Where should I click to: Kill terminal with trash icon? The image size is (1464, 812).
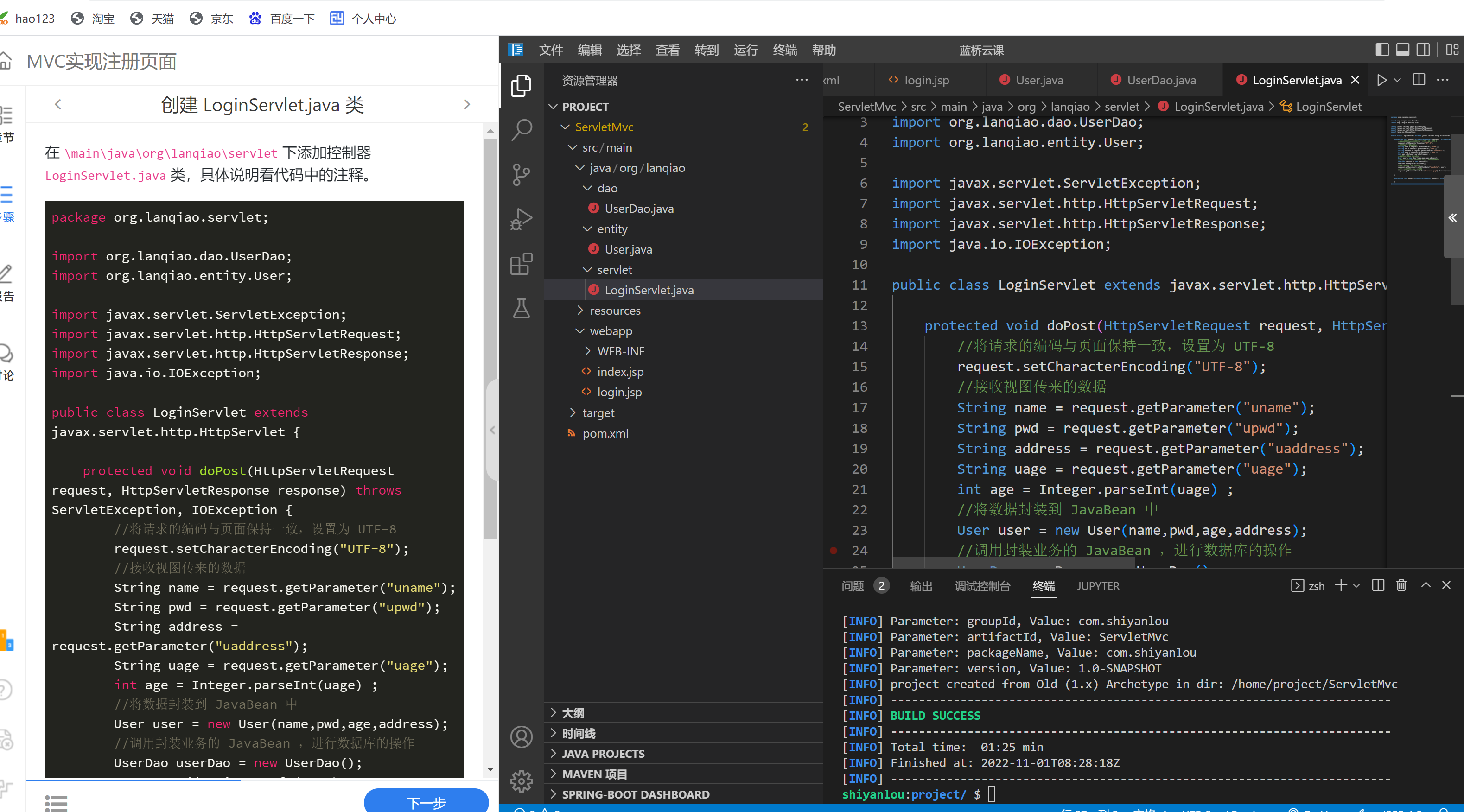(1401, 585)
